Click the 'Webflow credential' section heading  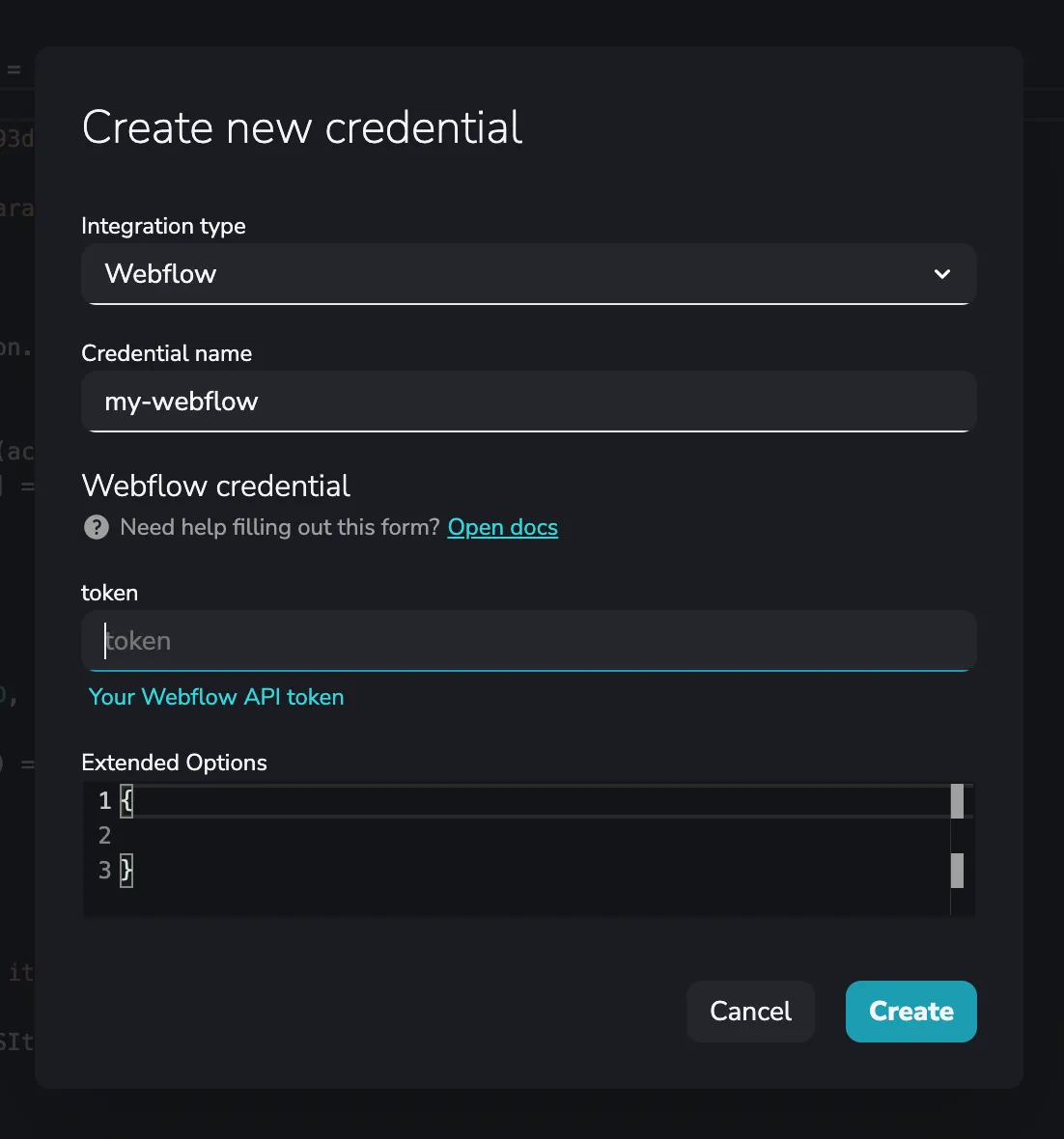point(215,486)
